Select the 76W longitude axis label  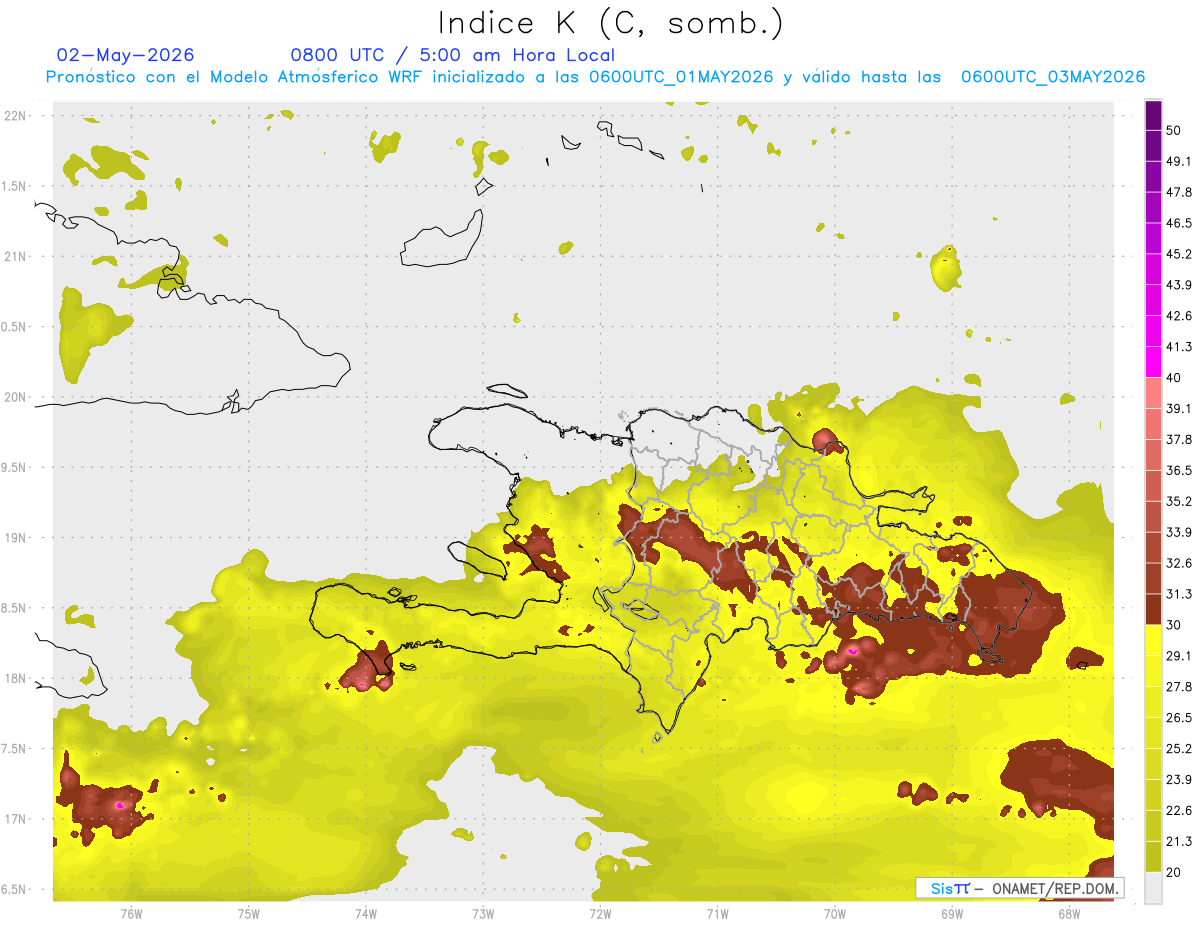(x=131, y=913)
